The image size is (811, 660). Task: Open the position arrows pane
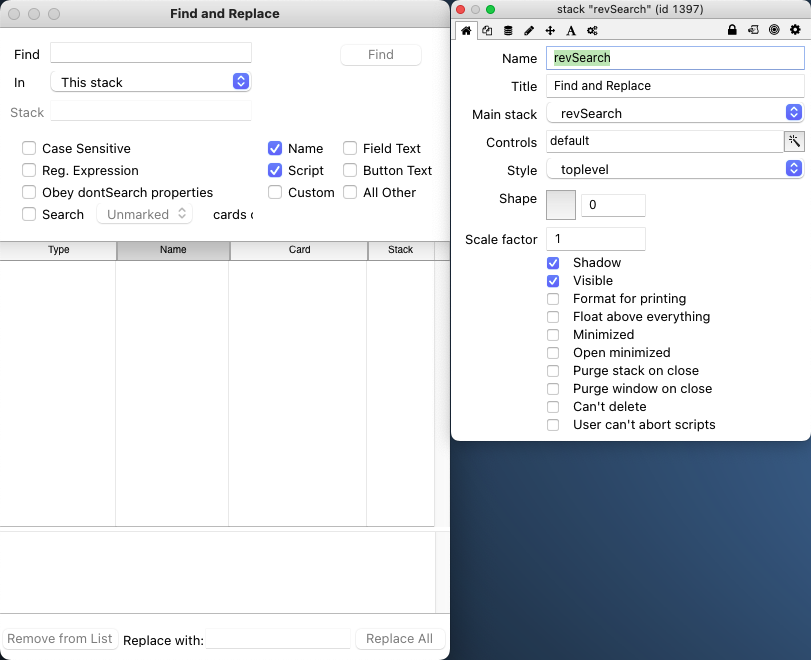pyautogui.click(x=550, y=30)
